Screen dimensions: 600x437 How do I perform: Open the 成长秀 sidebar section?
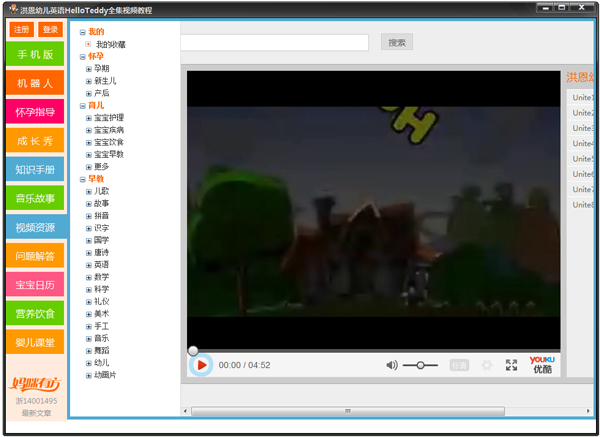point(35,140)
